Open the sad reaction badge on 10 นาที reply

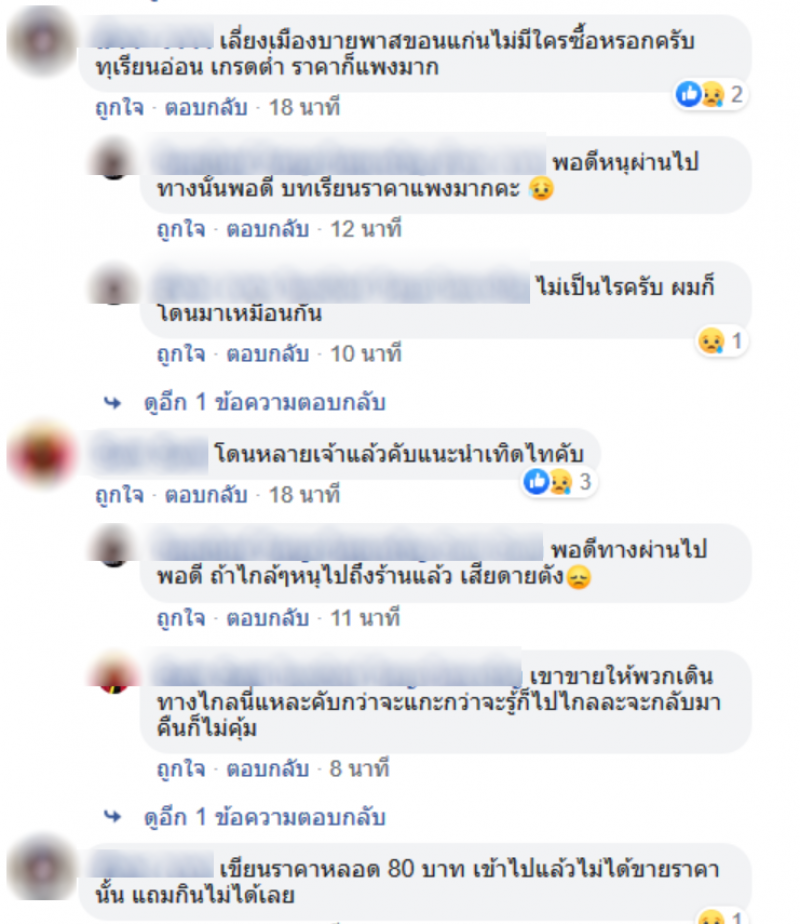722,341
